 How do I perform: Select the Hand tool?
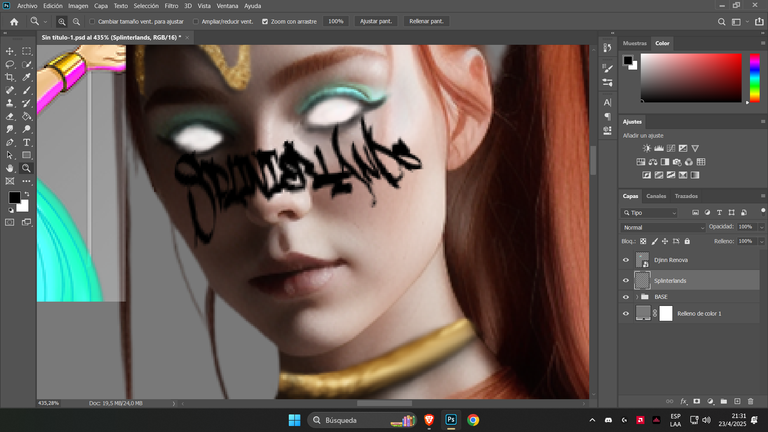click(9, 168)
